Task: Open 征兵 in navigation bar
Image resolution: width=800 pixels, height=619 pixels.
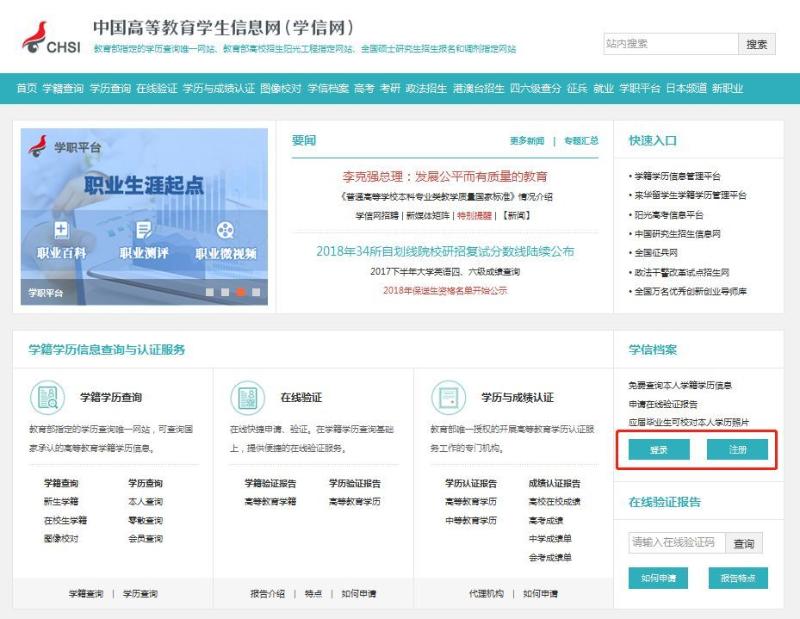Action: (577, 88)
